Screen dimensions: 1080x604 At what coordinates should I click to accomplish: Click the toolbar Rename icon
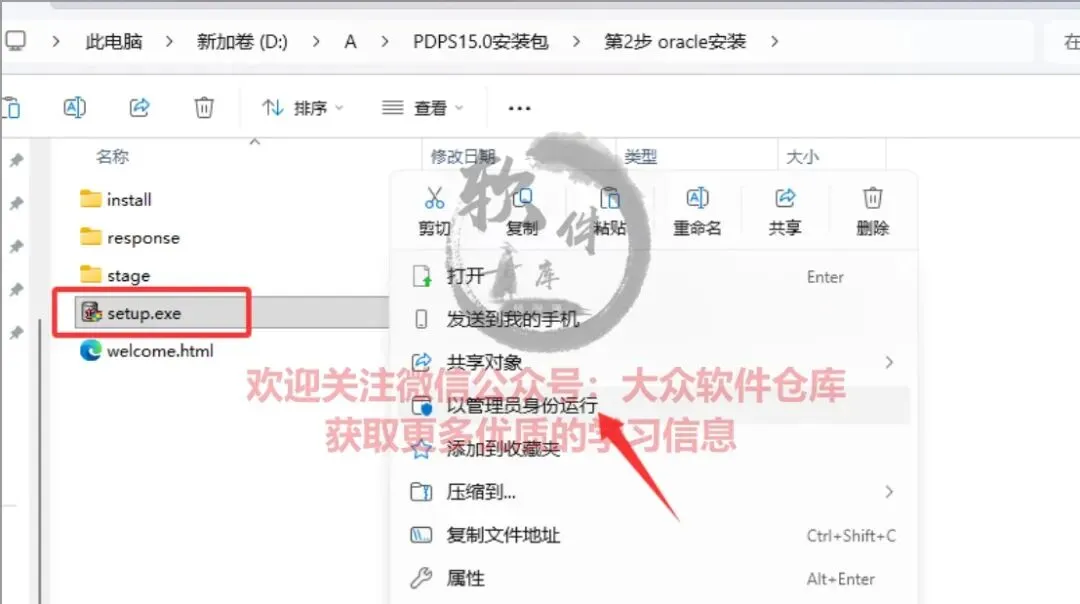[x=74, y=107]
